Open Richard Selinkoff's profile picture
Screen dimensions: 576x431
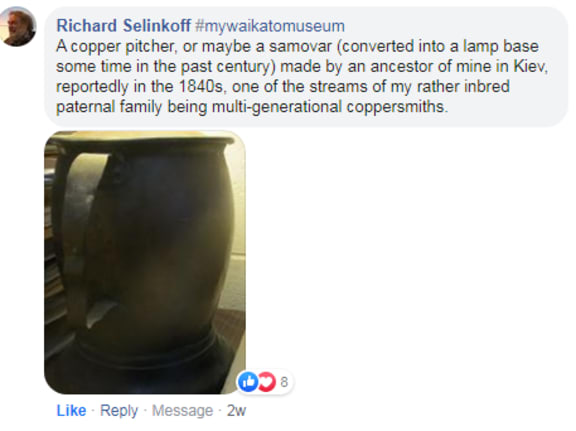click(x=18, y=27)
